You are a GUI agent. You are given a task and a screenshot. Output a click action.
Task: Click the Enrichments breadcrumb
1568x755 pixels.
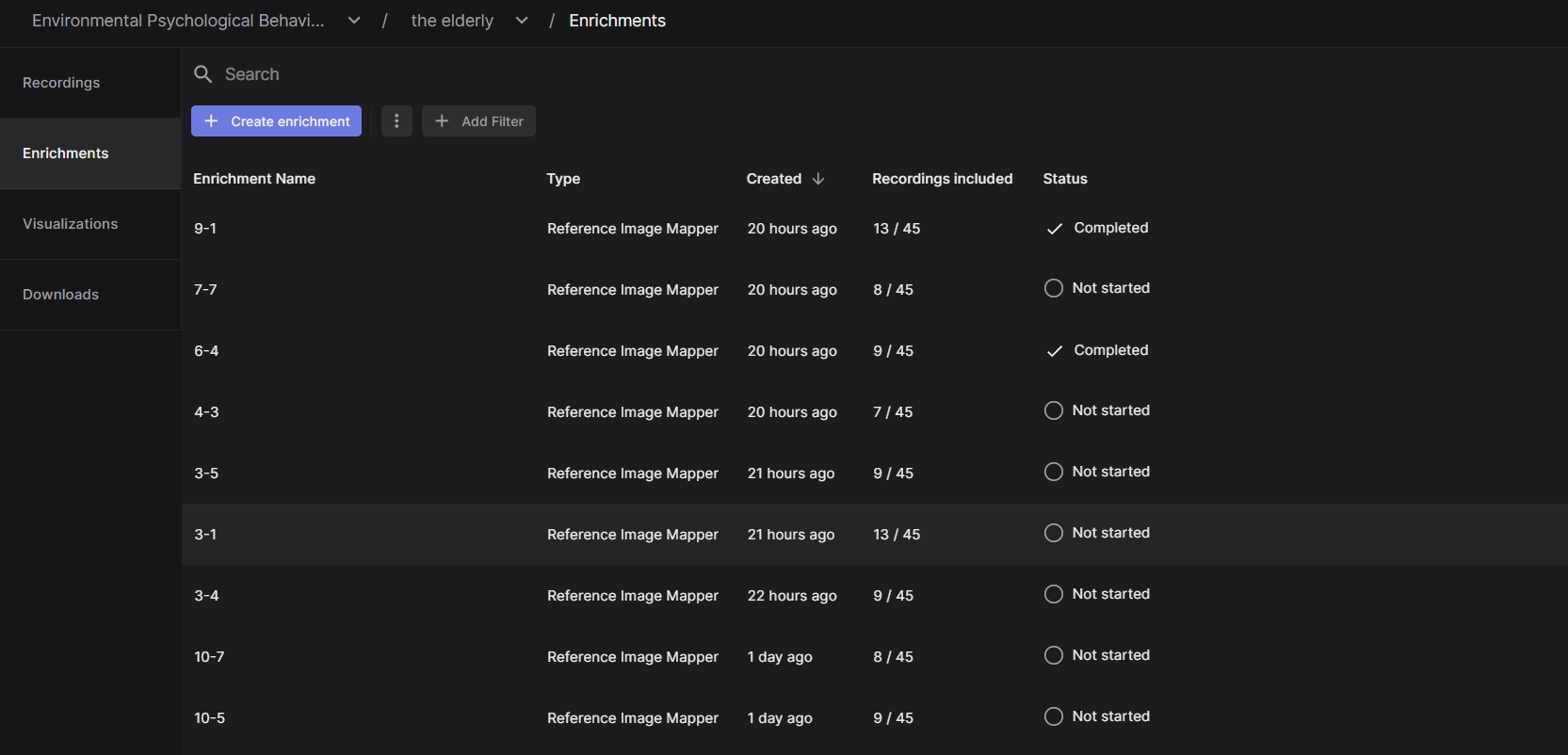(x=617, y=21)
